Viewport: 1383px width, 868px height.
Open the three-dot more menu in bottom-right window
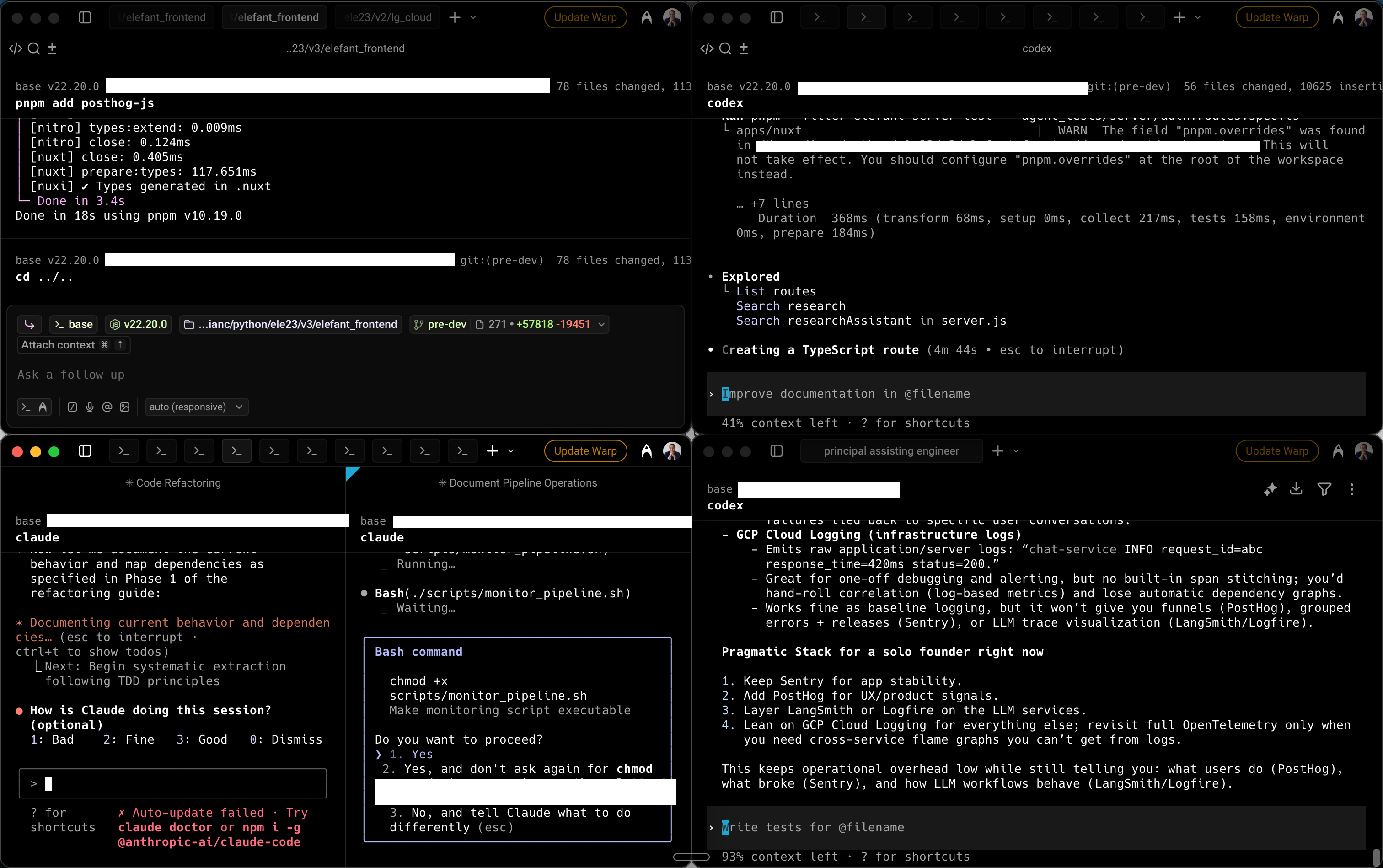click(1351, 489)
